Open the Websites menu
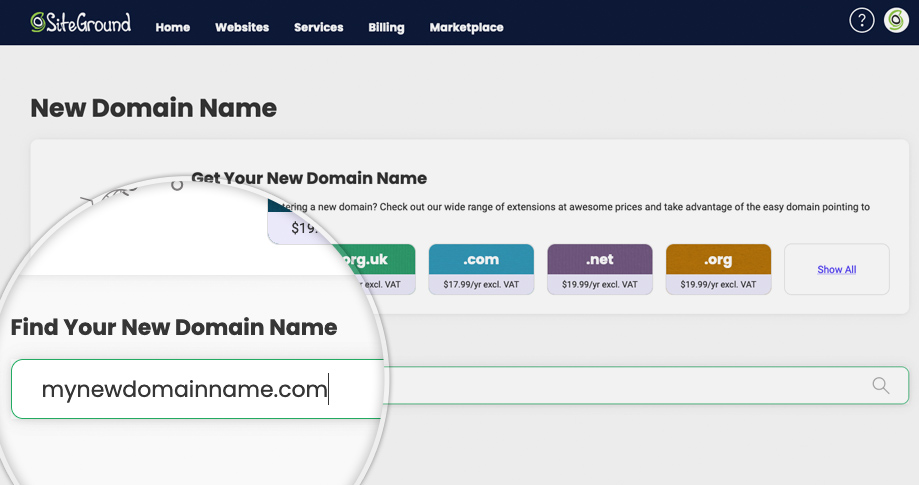The image size is (919, 485). pyautogui.click(x=241, y=27)
